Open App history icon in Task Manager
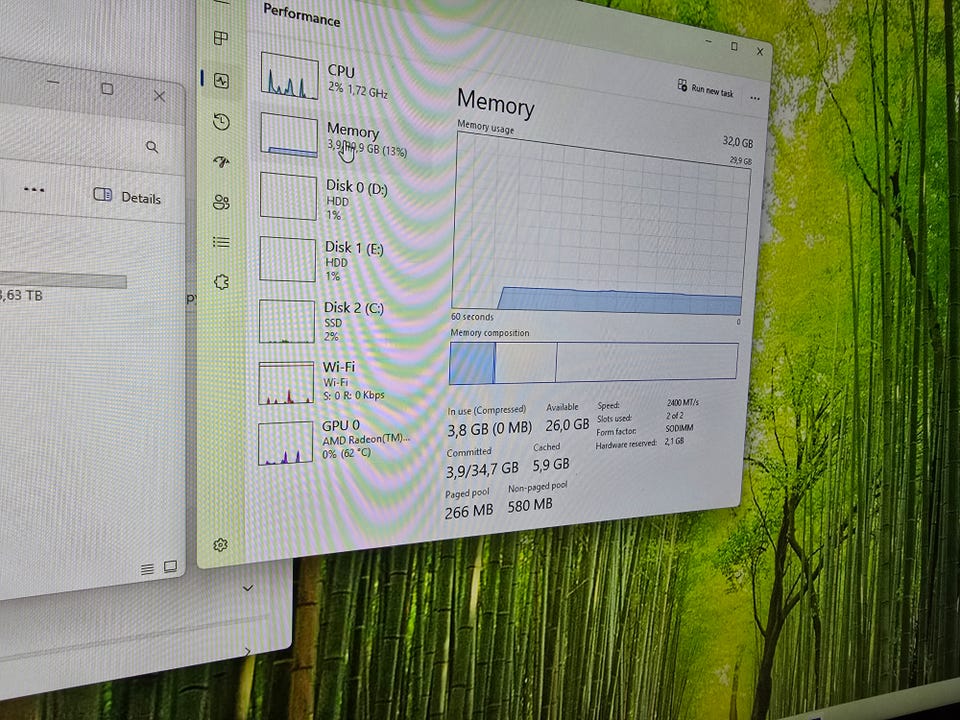Screen dimensions: 960x720 (221, 122)
